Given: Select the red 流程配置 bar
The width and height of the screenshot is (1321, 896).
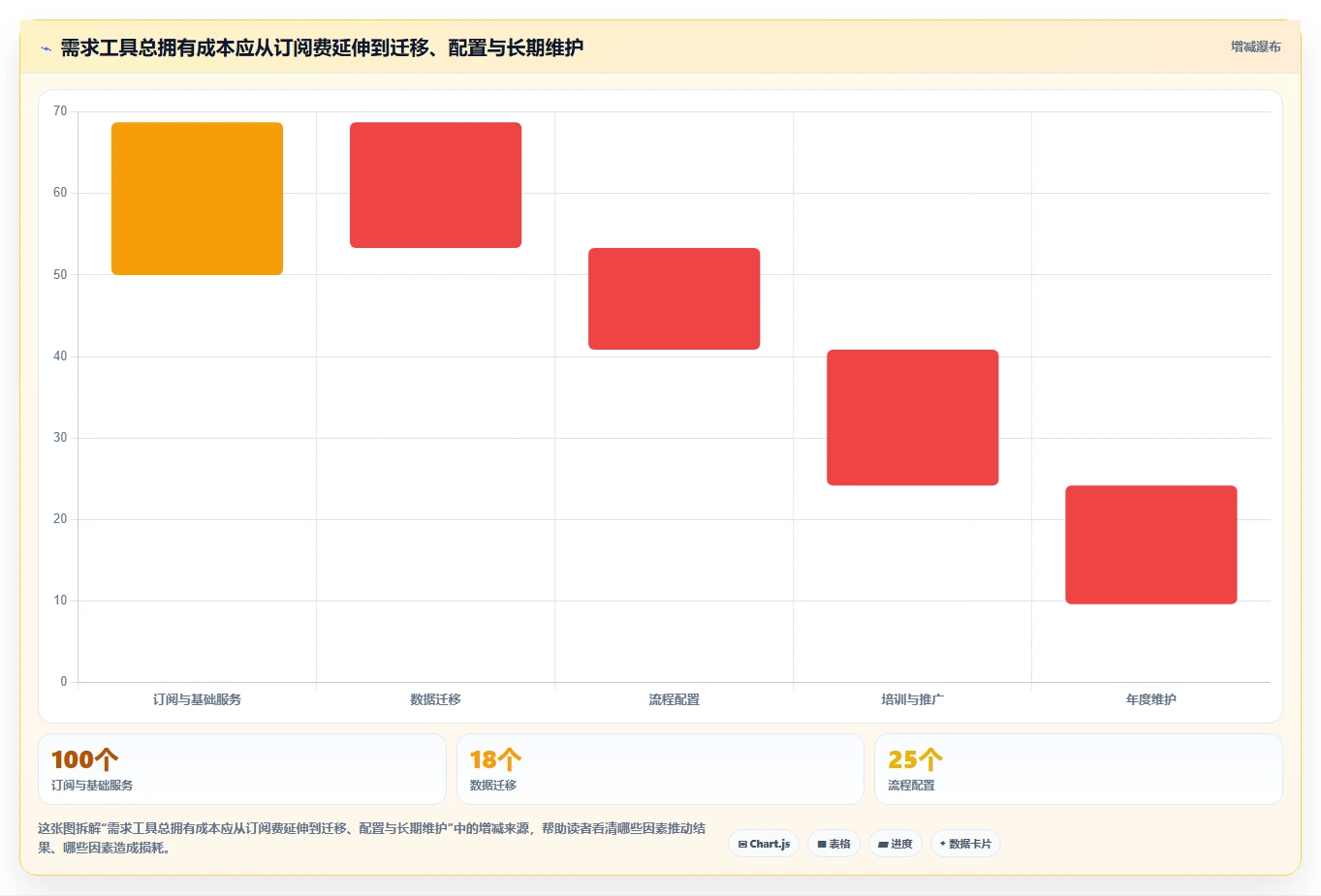Looking at the screenshot, I should (x=674, y=298).
